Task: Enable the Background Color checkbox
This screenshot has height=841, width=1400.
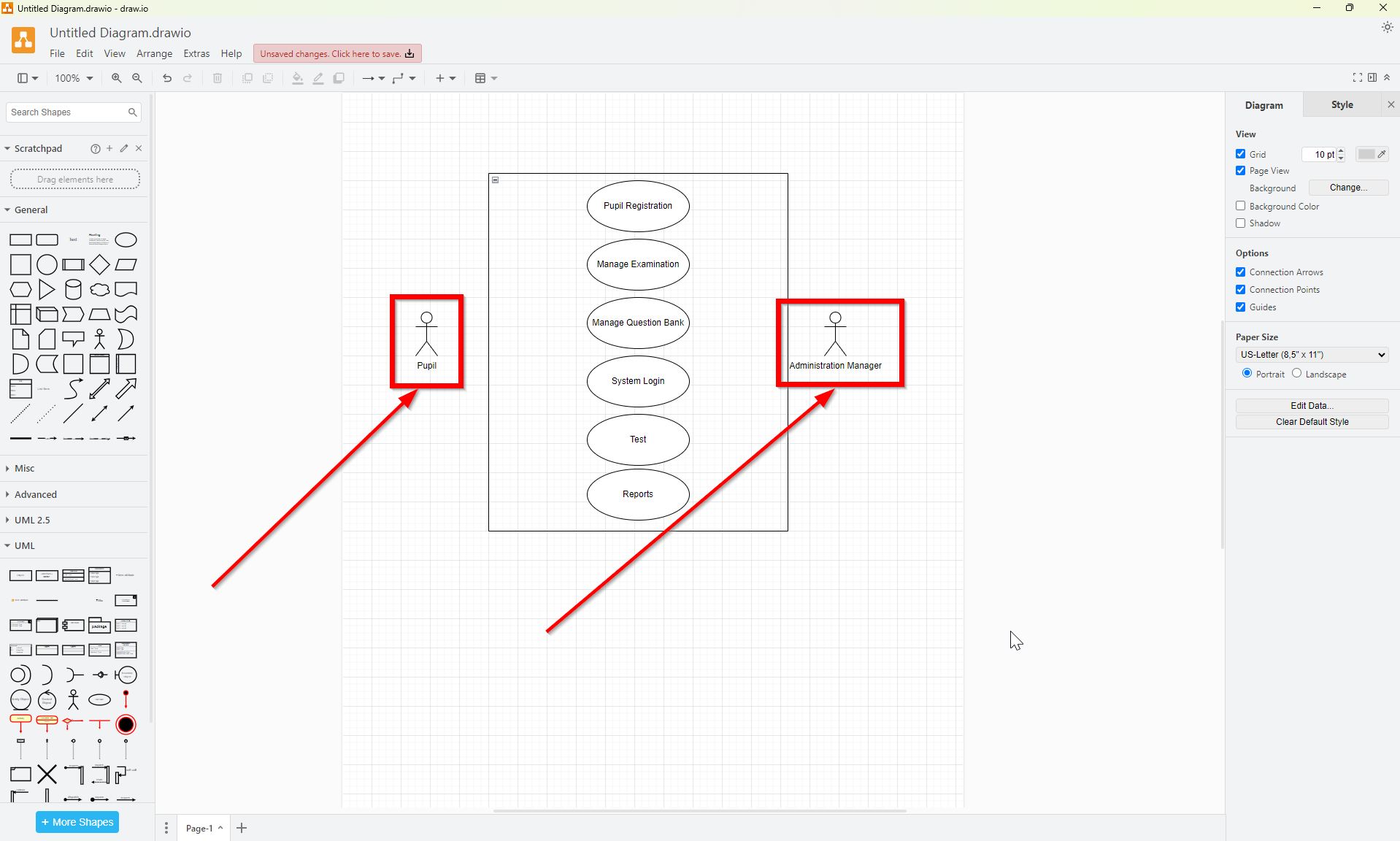Action: [1240, 206]
